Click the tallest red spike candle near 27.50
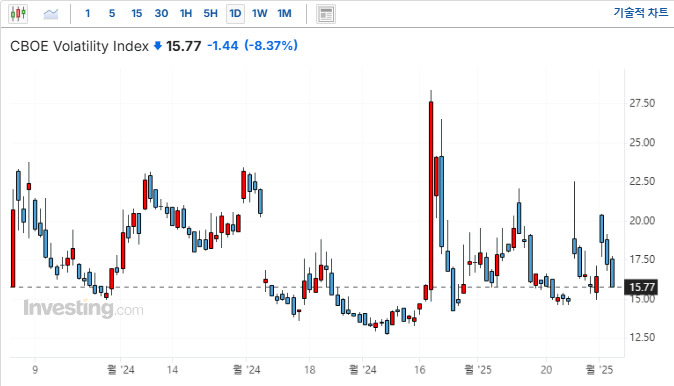 [x=431, y=196]
